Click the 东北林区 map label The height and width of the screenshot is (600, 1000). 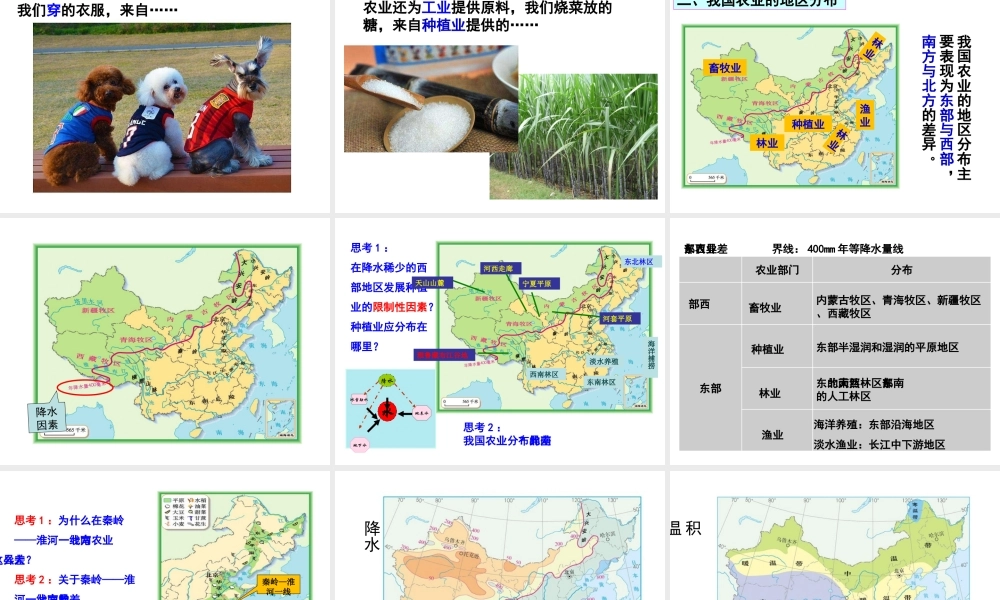pos(639,261)
